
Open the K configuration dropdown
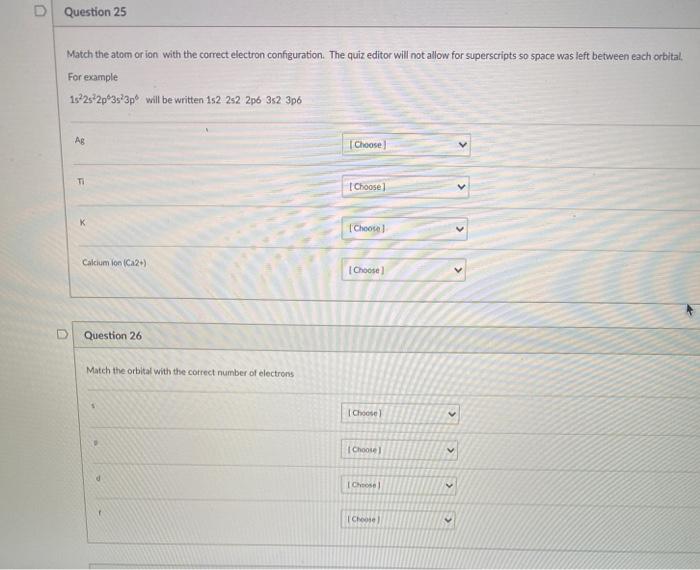point(404,229)
